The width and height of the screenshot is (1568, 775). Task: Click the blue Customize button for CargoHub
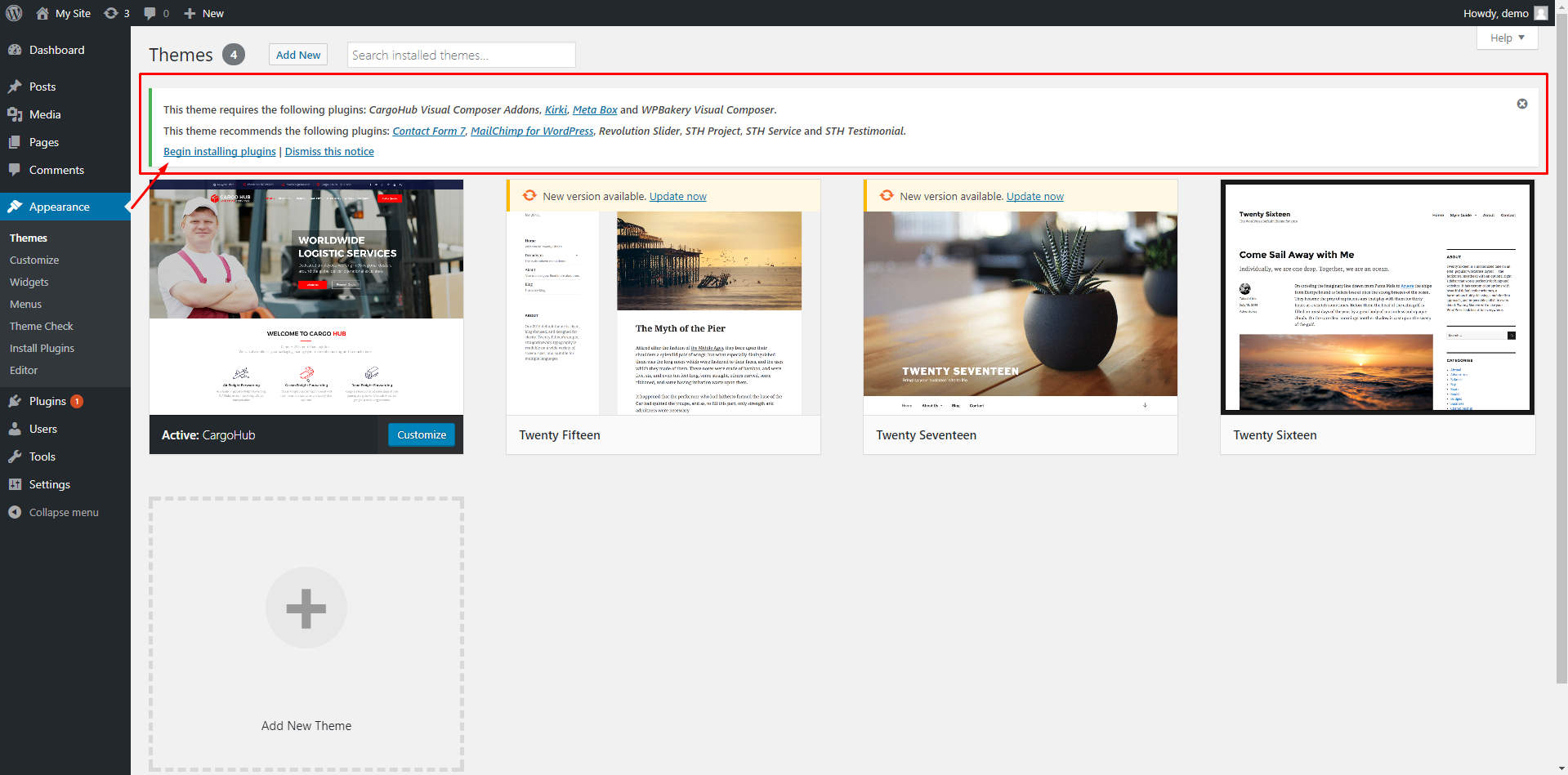[x=422, y=434]
